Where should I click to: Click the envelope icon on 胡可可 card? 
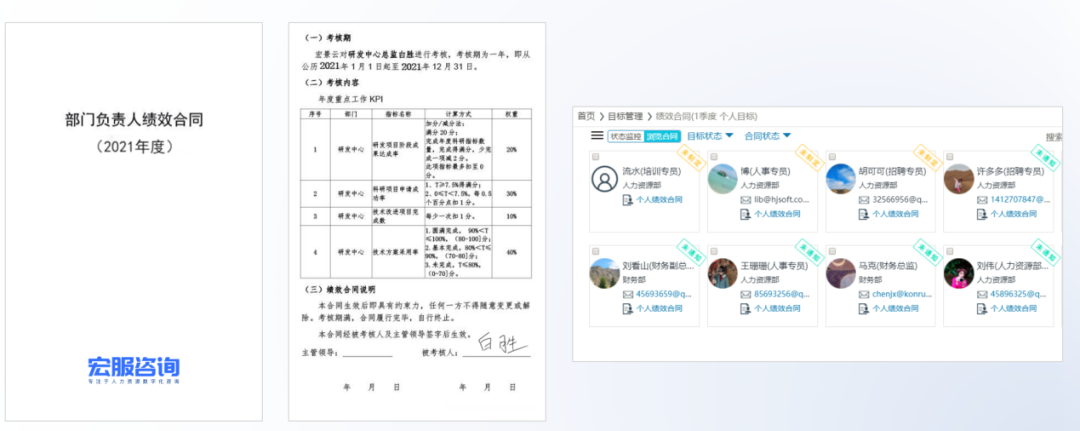pos(864,200)
